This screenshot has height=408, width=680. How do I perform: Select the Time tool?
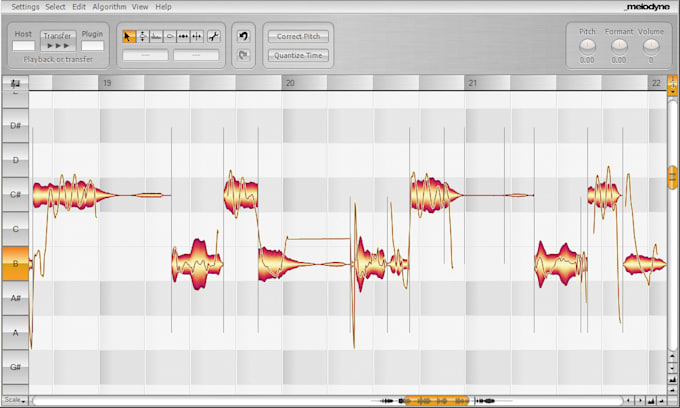tap(183, 37)
